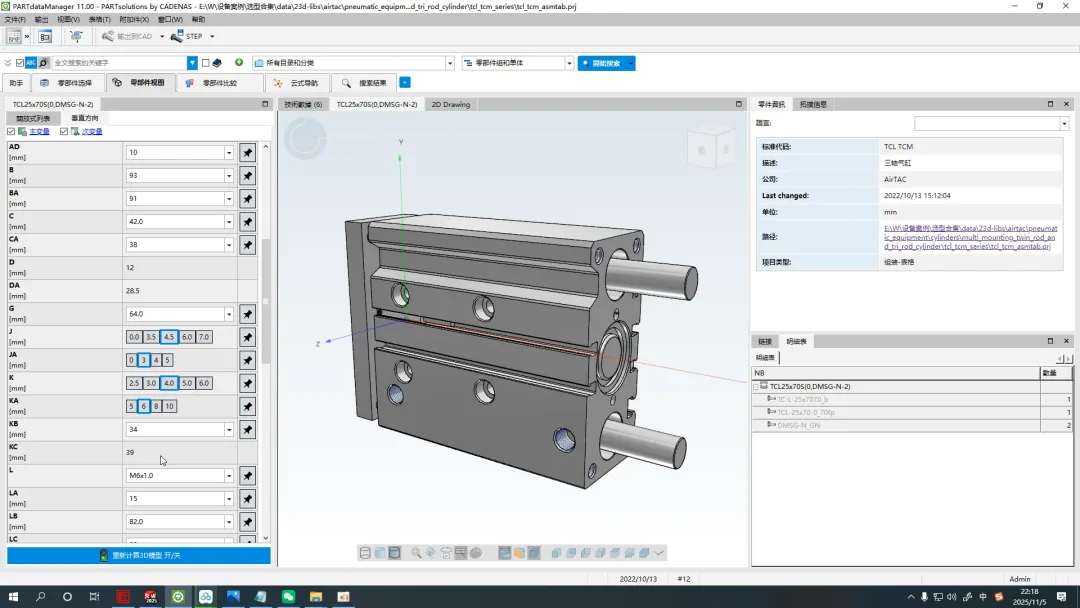Open the L thread size M6x1.0 dropdown

pyautogui.click(x=229, y=476)
